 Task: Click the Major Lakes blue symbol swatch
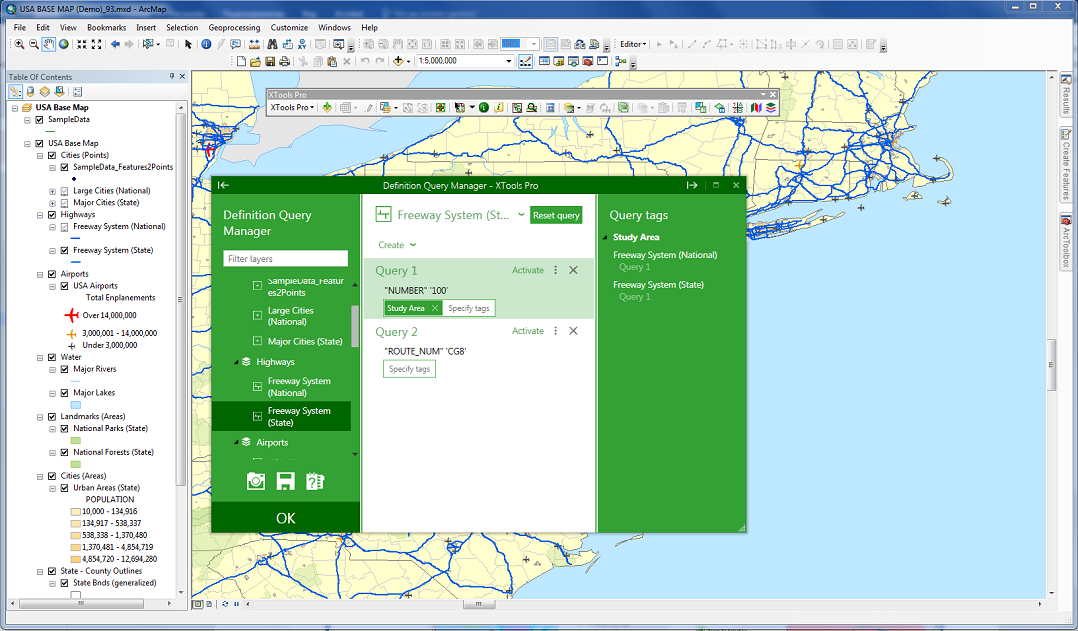[x=76, y=405]
